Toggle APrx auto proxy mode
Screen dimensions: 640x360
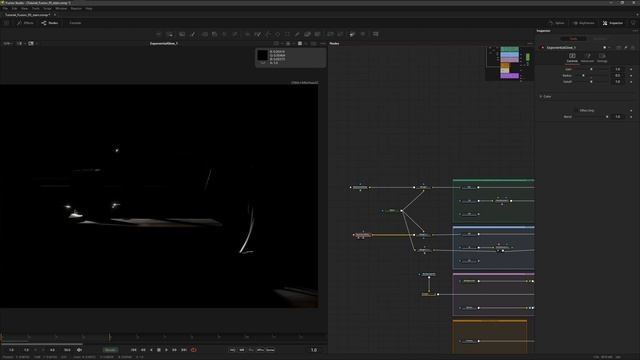point(260,350)
